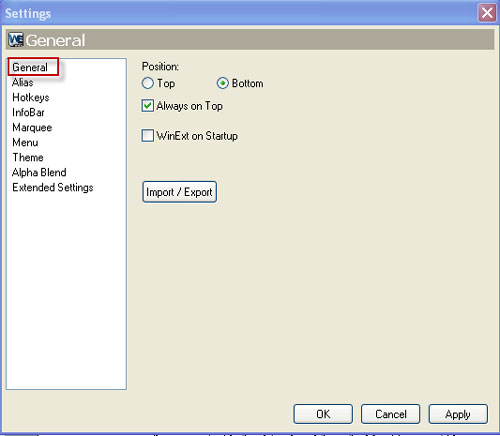Screen dimensions: 500x436
Task: Select the Bottom position radio button
Action: 223,83
